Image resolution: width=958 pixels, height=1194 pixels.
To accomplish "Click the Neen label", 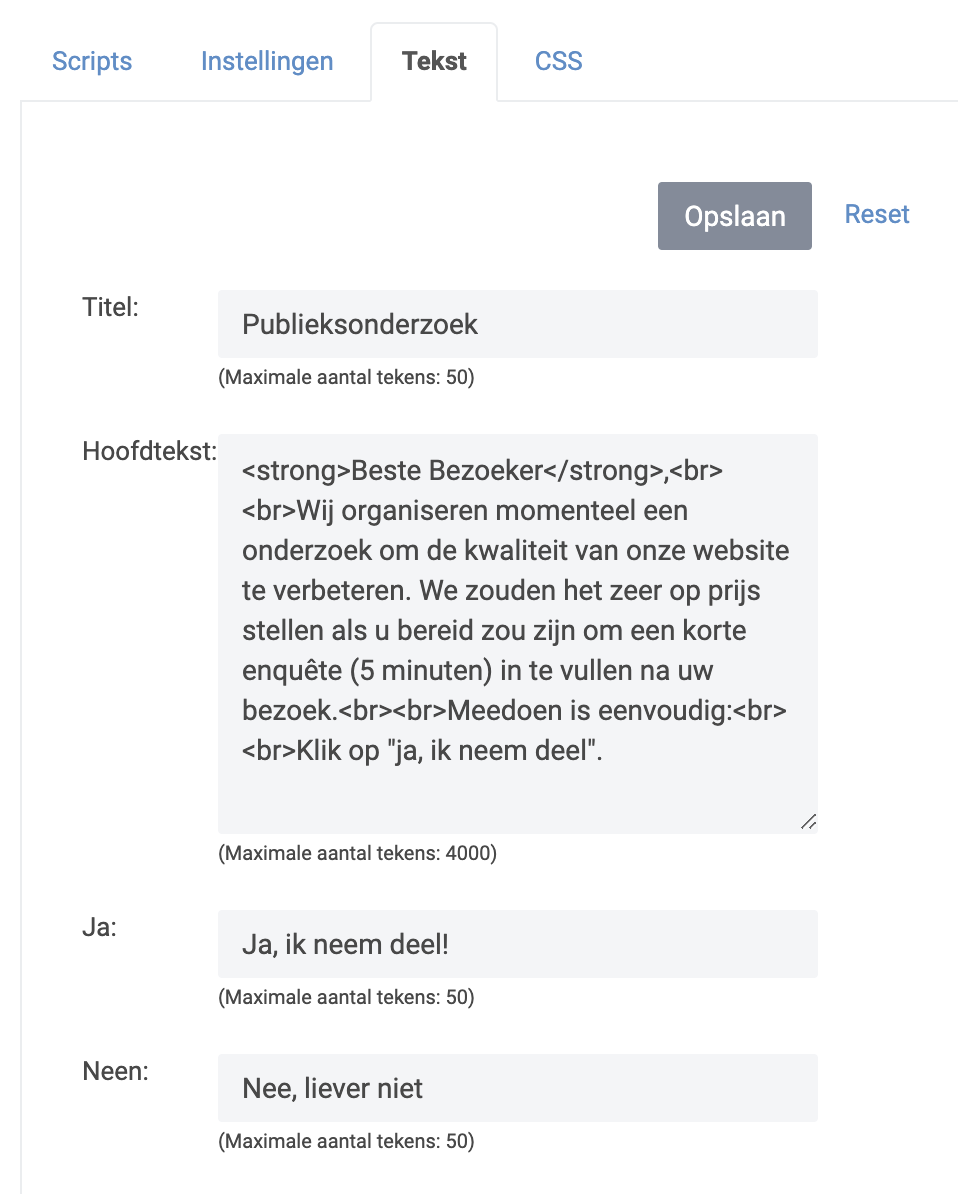I will [x=116, y=1071].
